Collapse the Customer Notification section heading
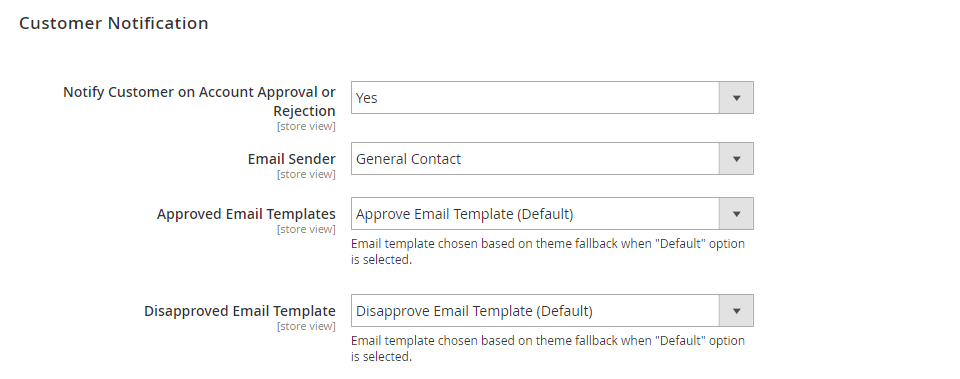This screenshot has height=379, width=960. click(x=114, y=23)
